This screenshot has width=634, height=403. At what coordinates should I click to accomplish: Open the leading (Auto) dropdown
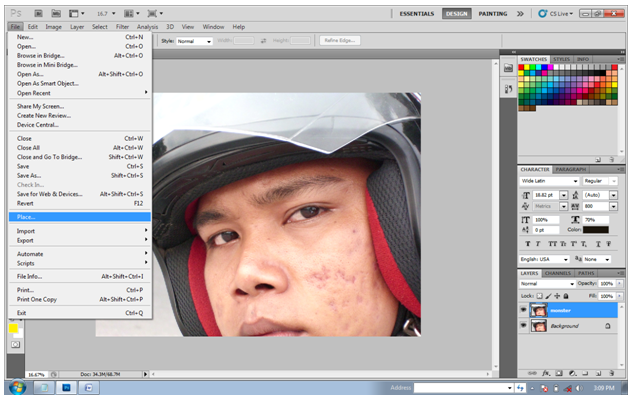613,195
